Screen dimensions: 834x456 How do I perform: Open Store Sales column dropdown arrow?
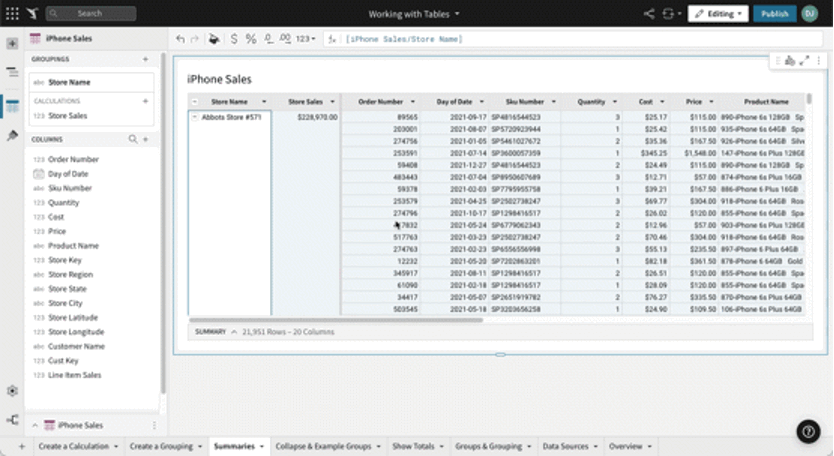332,101
